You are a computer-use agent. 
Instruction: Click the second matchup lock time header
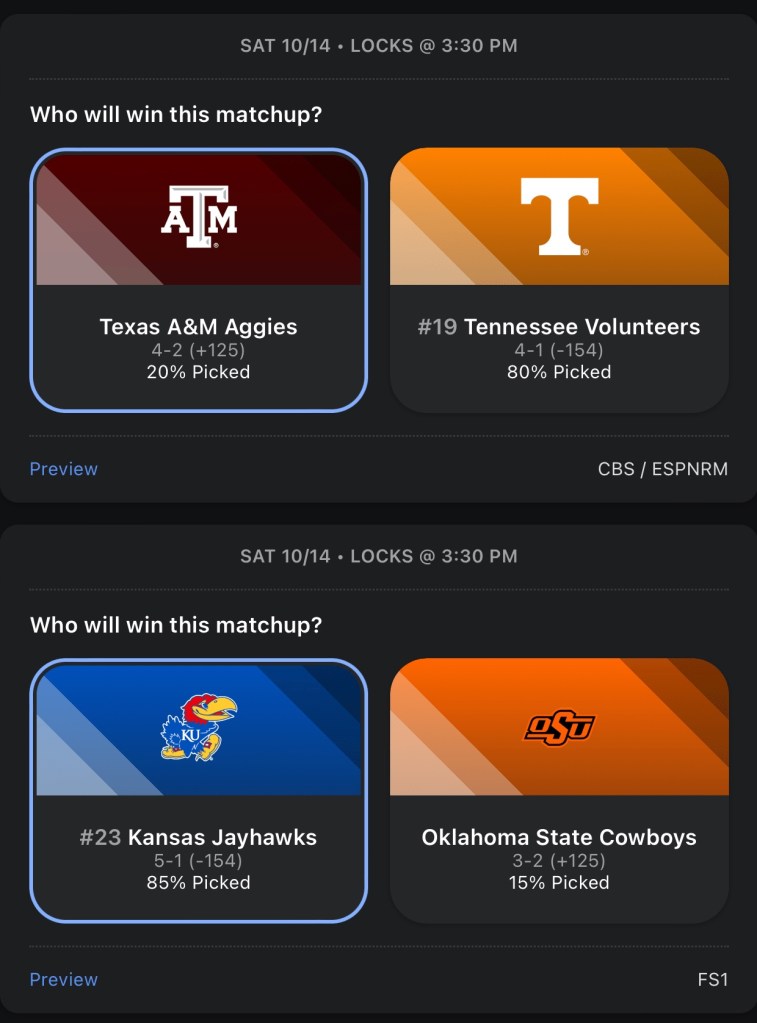click(379, 556)
